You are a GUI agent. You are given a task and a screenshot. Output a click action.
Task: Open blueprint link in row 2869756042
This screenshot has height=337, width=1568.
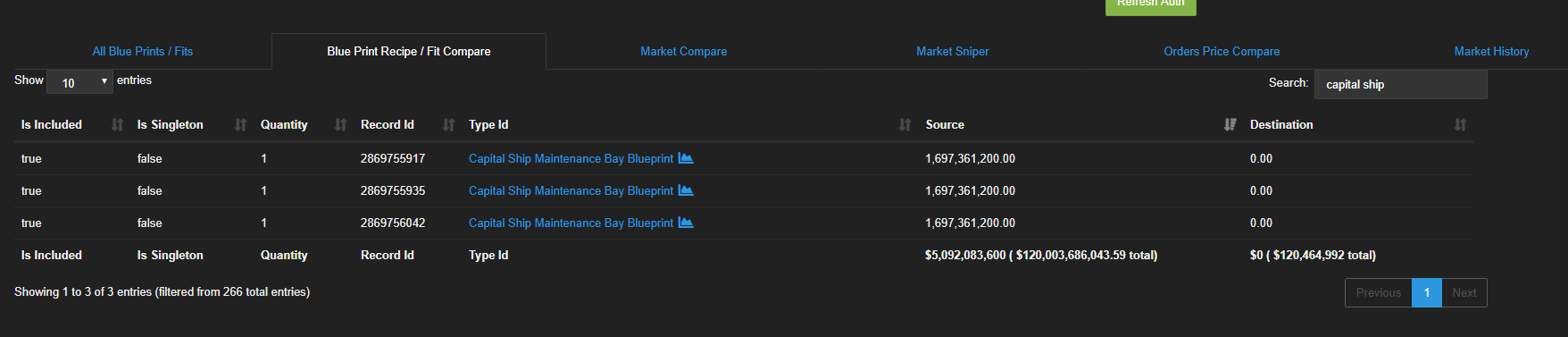point(571,223)
